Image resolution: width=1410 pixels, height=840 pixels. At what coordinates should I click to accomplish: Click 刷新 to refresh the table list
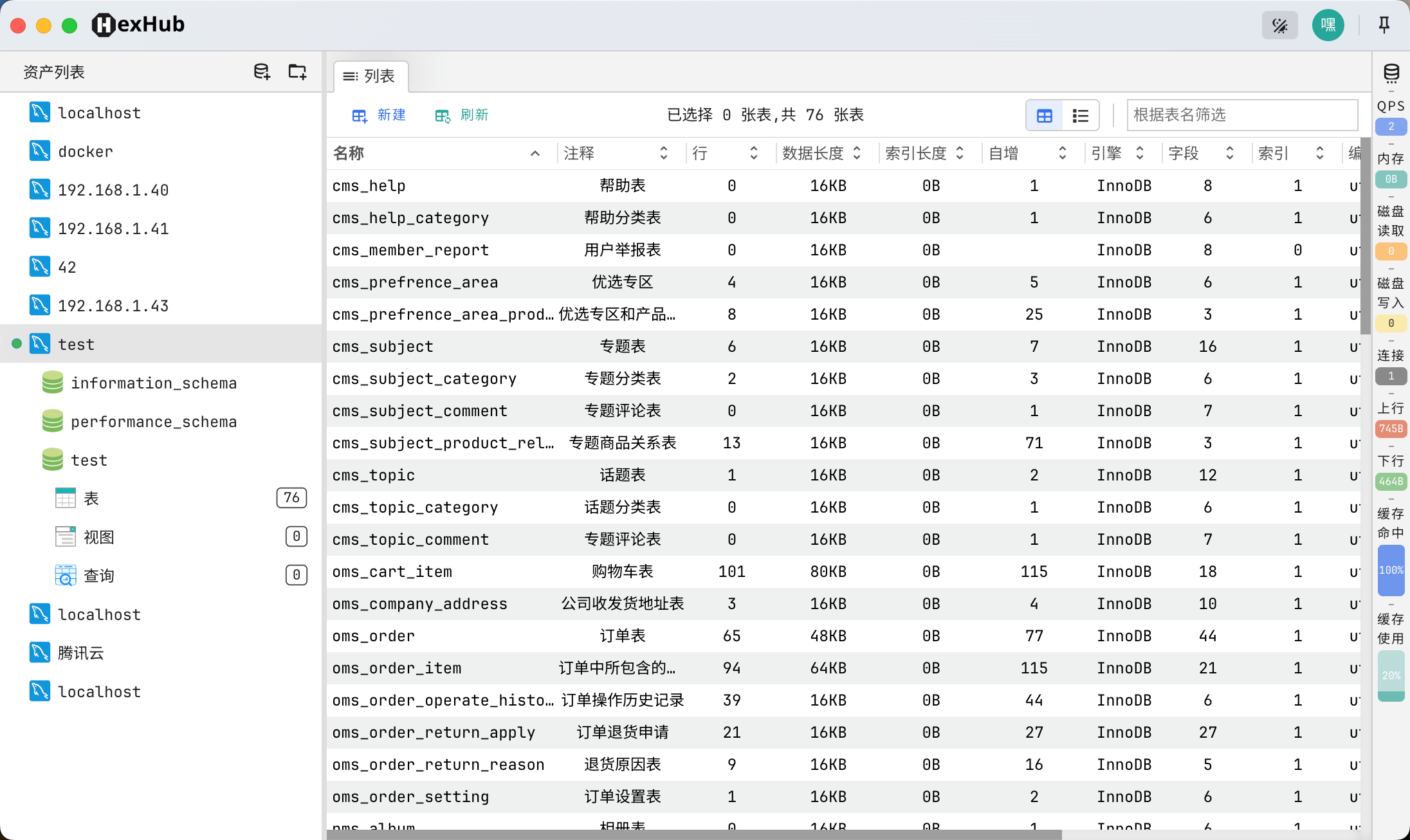click(462, 115)
